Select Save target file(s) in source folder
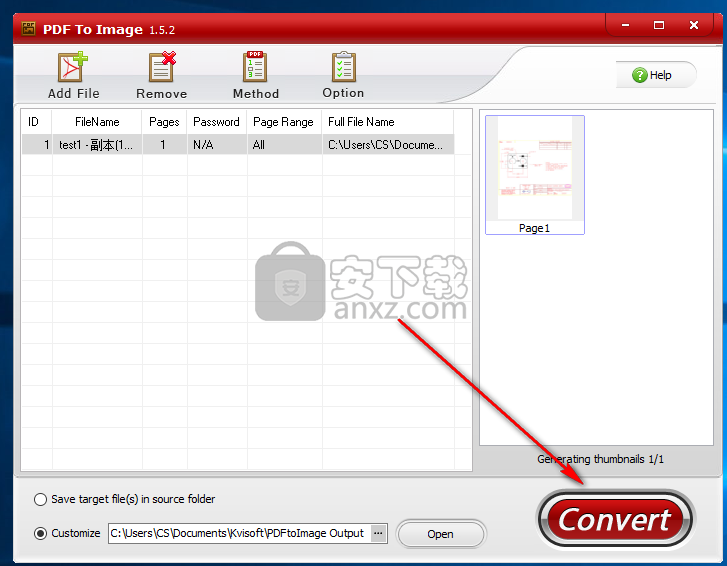The height and width of the screenshot is (566, 727). point(41,499)
